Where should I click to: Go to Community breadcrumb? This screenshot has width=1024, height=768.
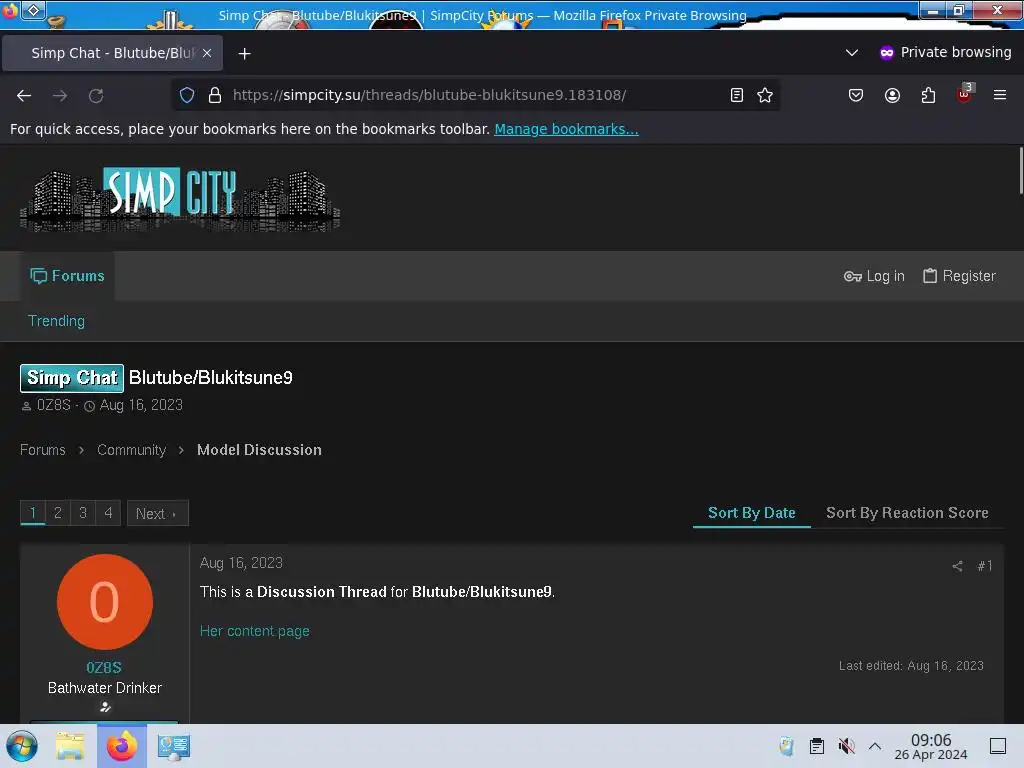coord(131,450)
